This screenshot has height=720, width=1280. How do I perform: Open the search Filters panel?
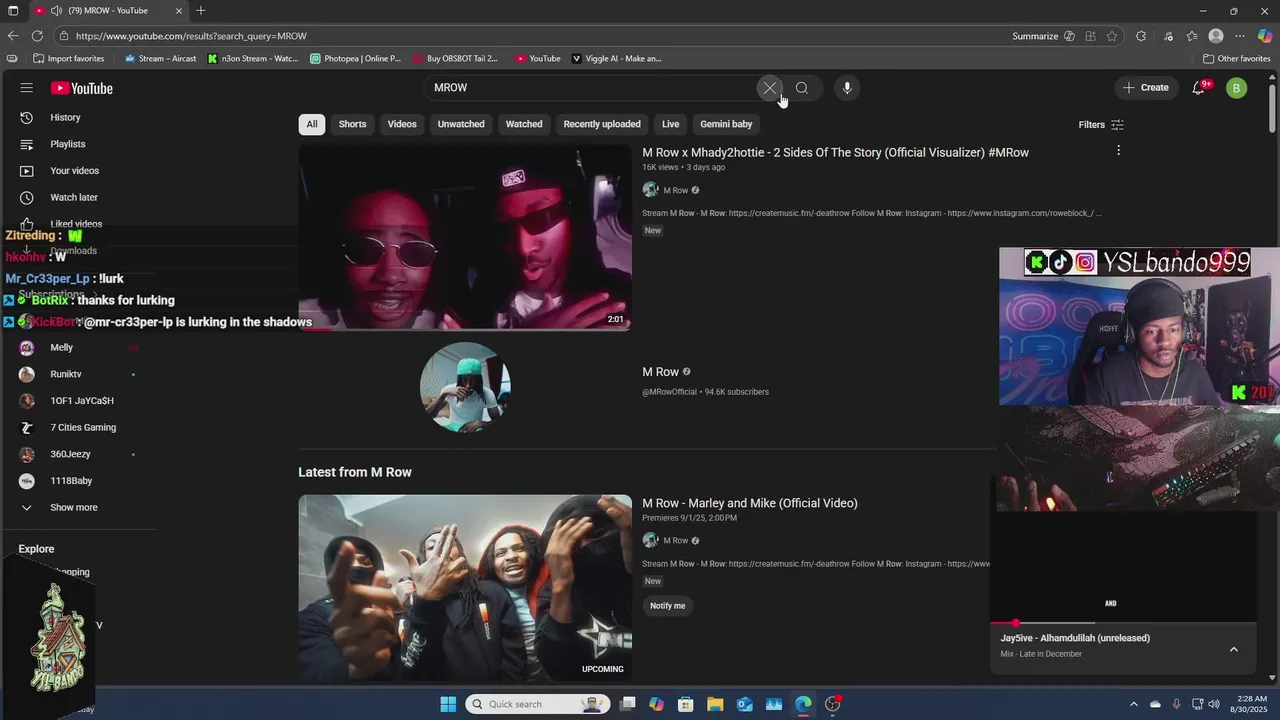(x=1101, y=125)
